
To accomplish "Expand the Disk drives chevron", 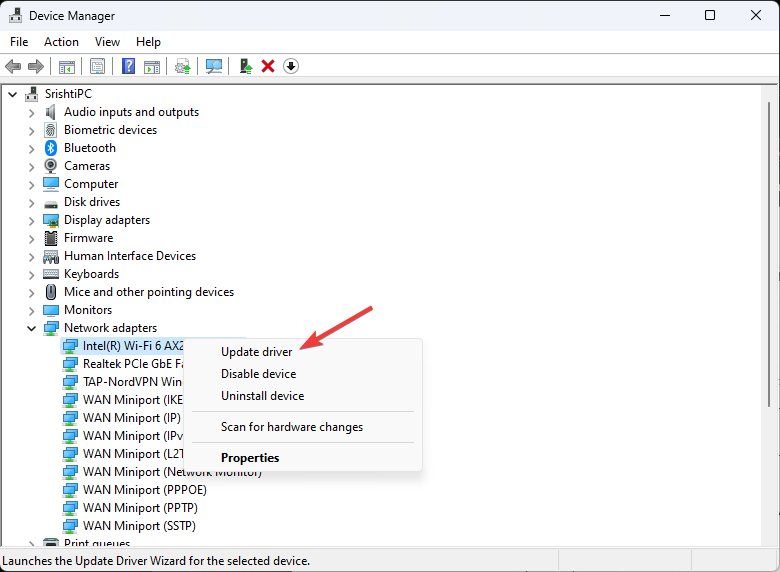I will (x=31, y=203).
